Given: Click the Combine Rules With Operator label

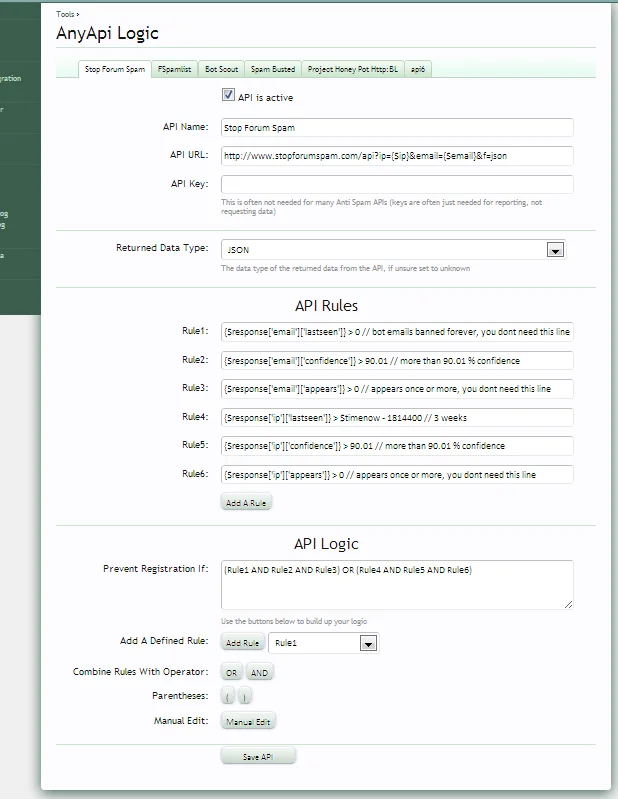Looking at the screenshot, I should click(141, 672).
